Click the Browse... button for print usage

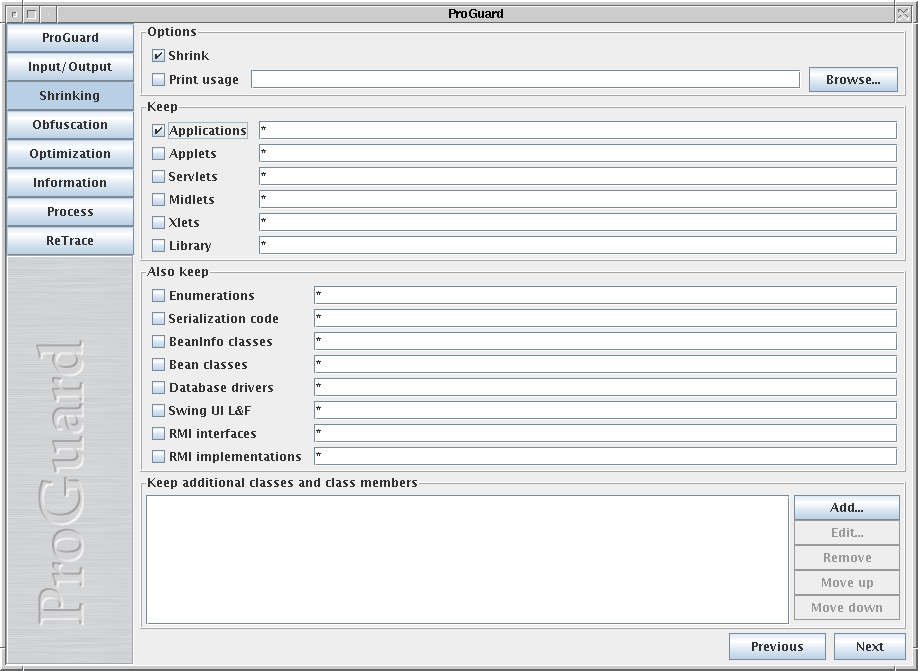click(x=853, y=80)
